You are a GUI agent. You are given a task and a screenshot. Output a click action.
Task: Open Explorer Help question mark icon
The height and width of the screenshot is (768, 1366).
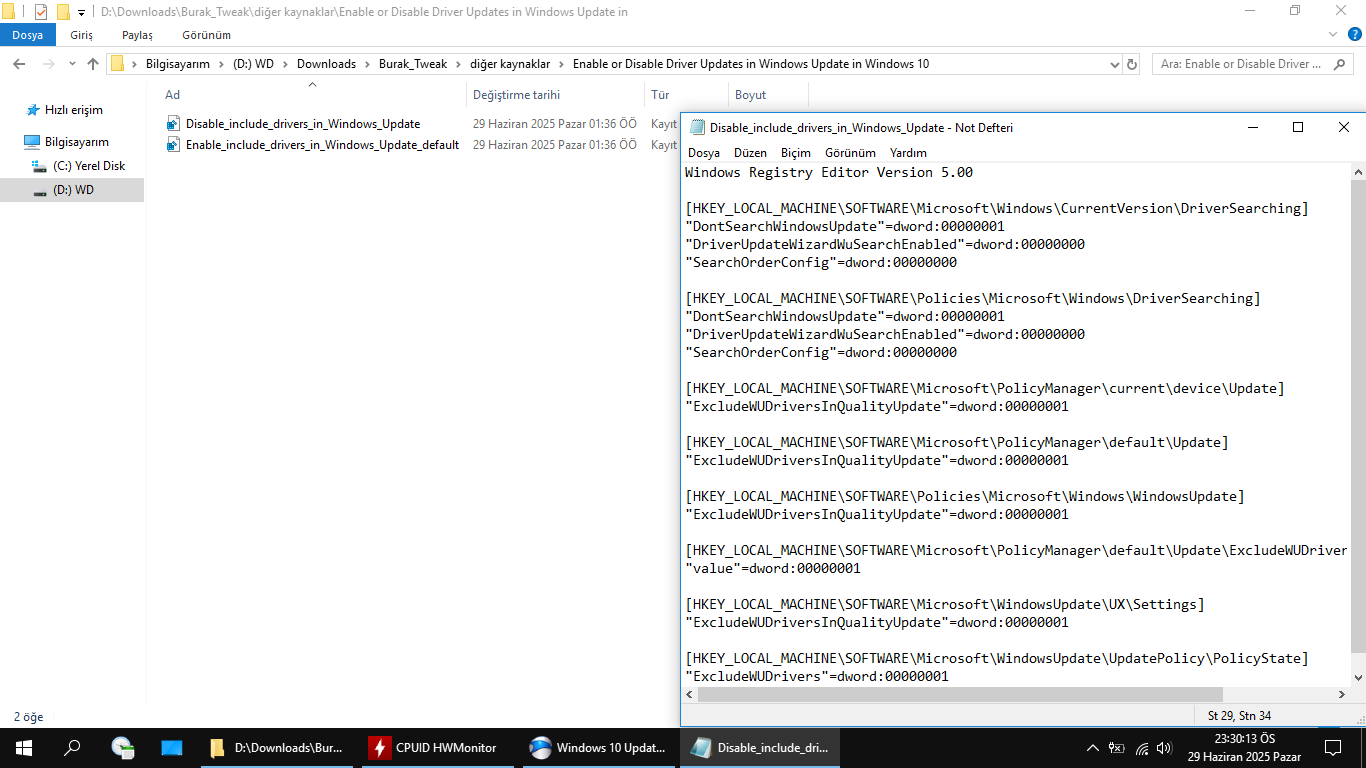pos(1357,35)
